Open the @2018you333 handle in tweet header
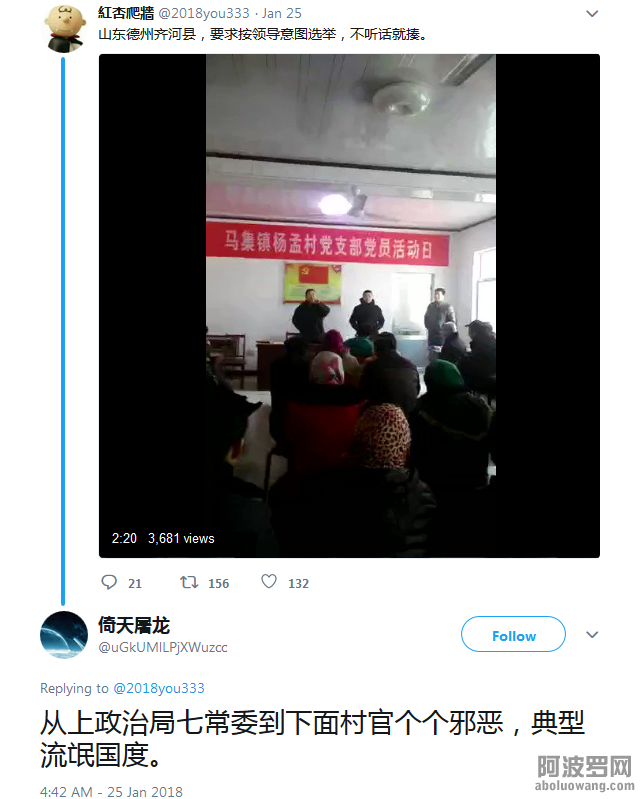The height and width of the screenshot is (799, 640). (204, 13)
